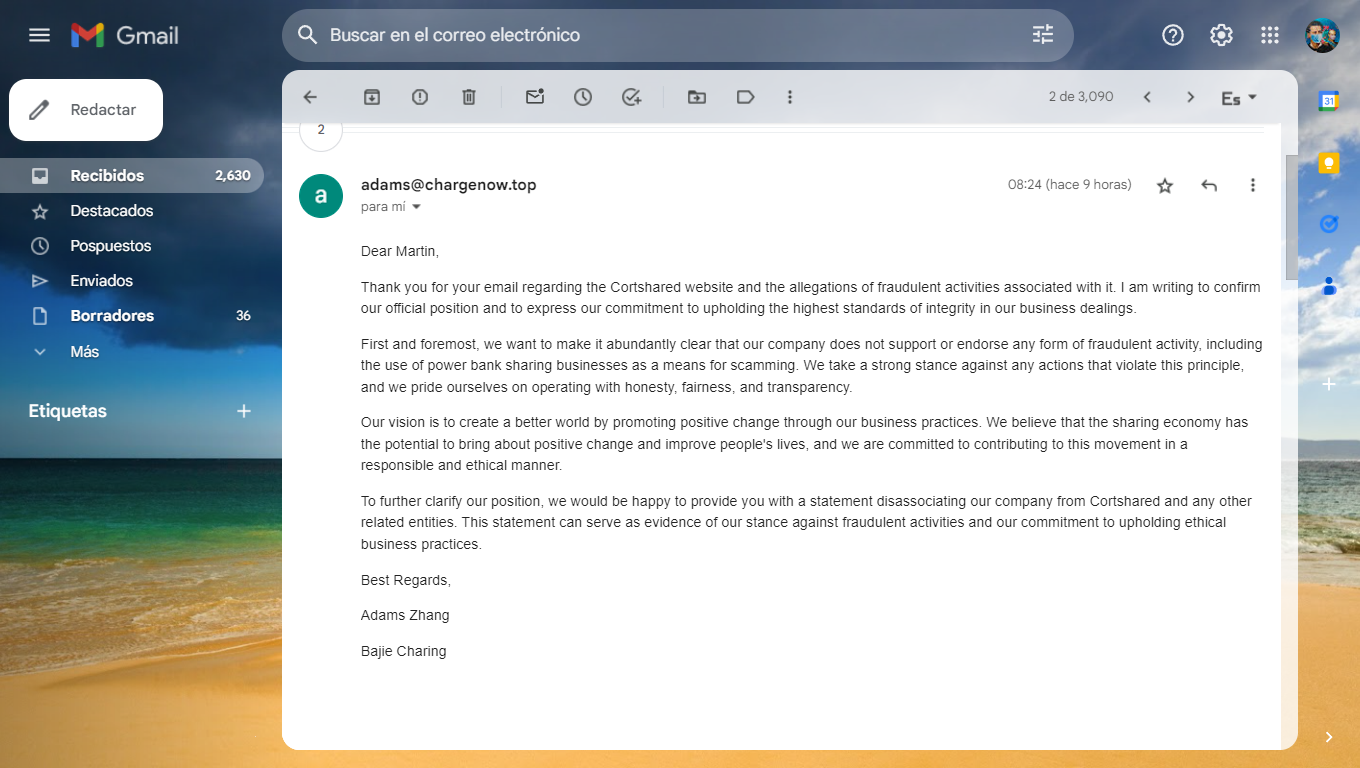The height and width of the screenshot is (768, 1360).
Task: Snooze this email with clock icon
Action: coord(583,97)
